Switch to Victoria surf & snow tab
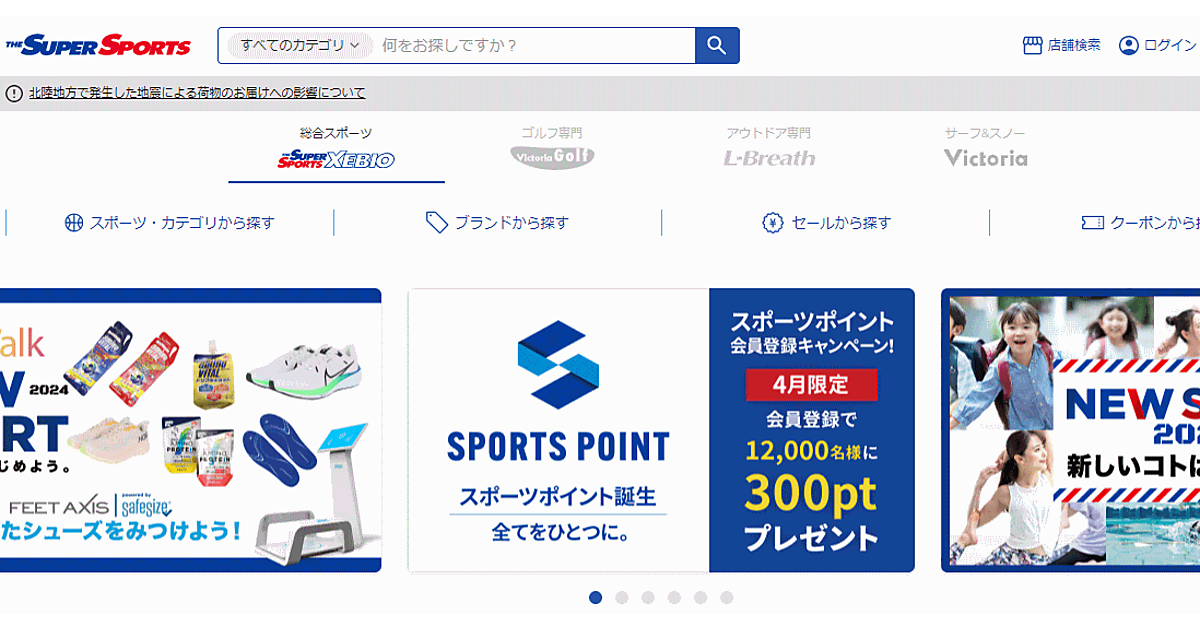 coord(985,149)
